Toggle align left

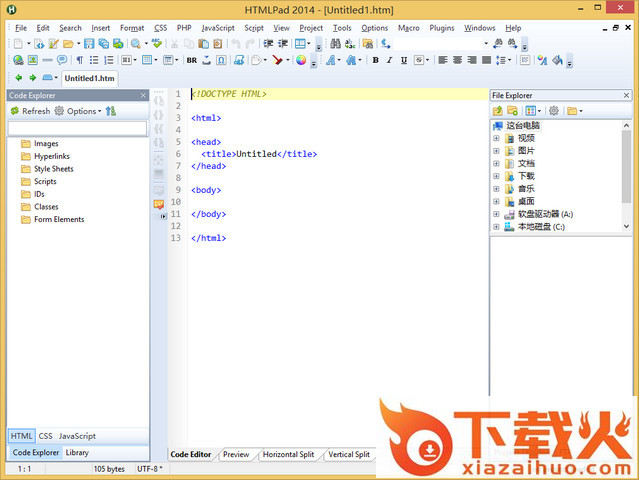coord(443,60)
